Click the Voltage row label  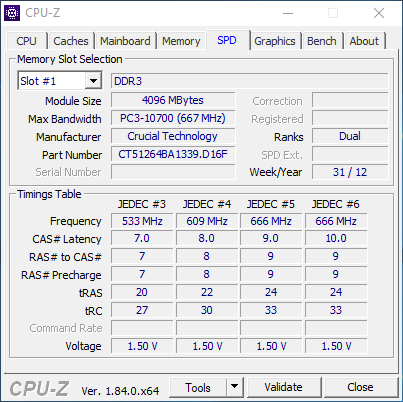click(83, 346)
